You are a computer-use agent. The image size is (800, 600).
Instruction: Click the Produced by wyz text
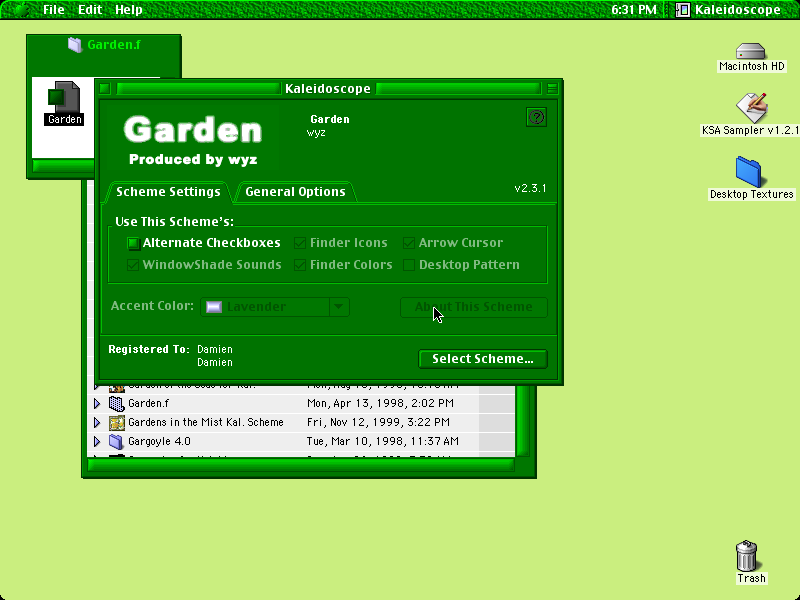tap(193, 160)
